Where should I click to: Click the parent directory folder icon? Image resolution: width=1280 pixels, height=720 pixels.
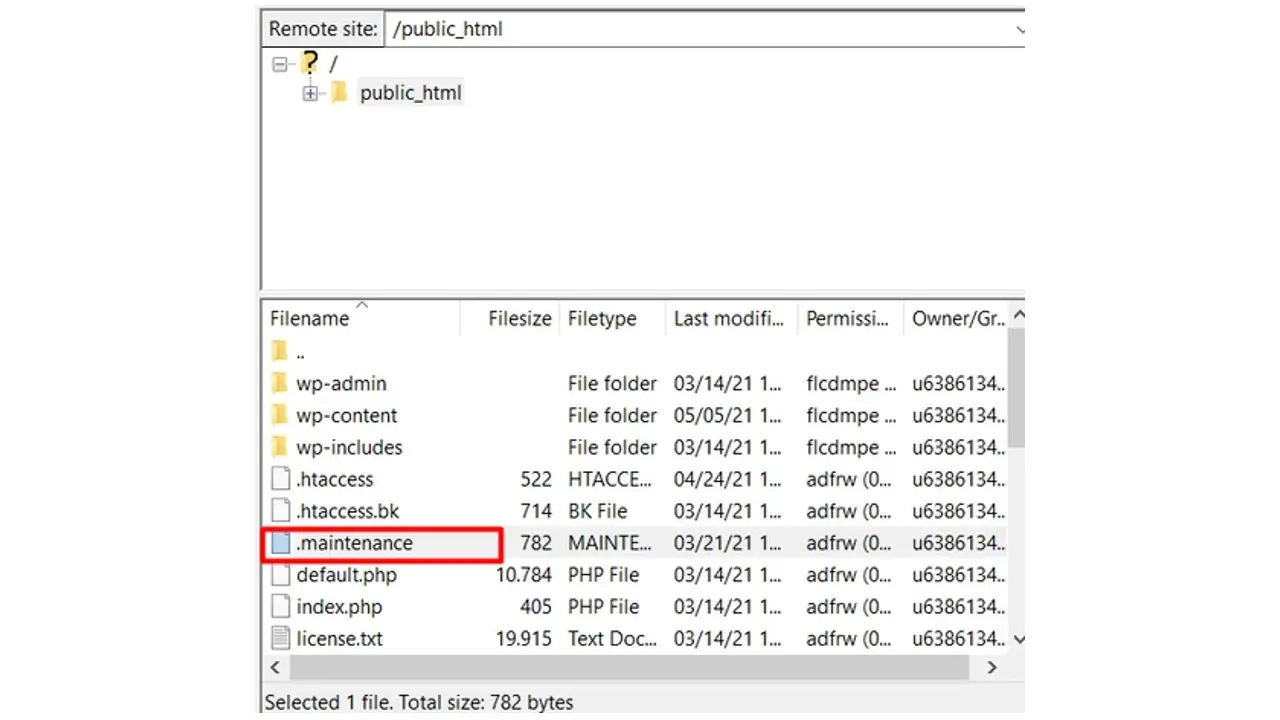pyautogui.click(x=280, y=351)
